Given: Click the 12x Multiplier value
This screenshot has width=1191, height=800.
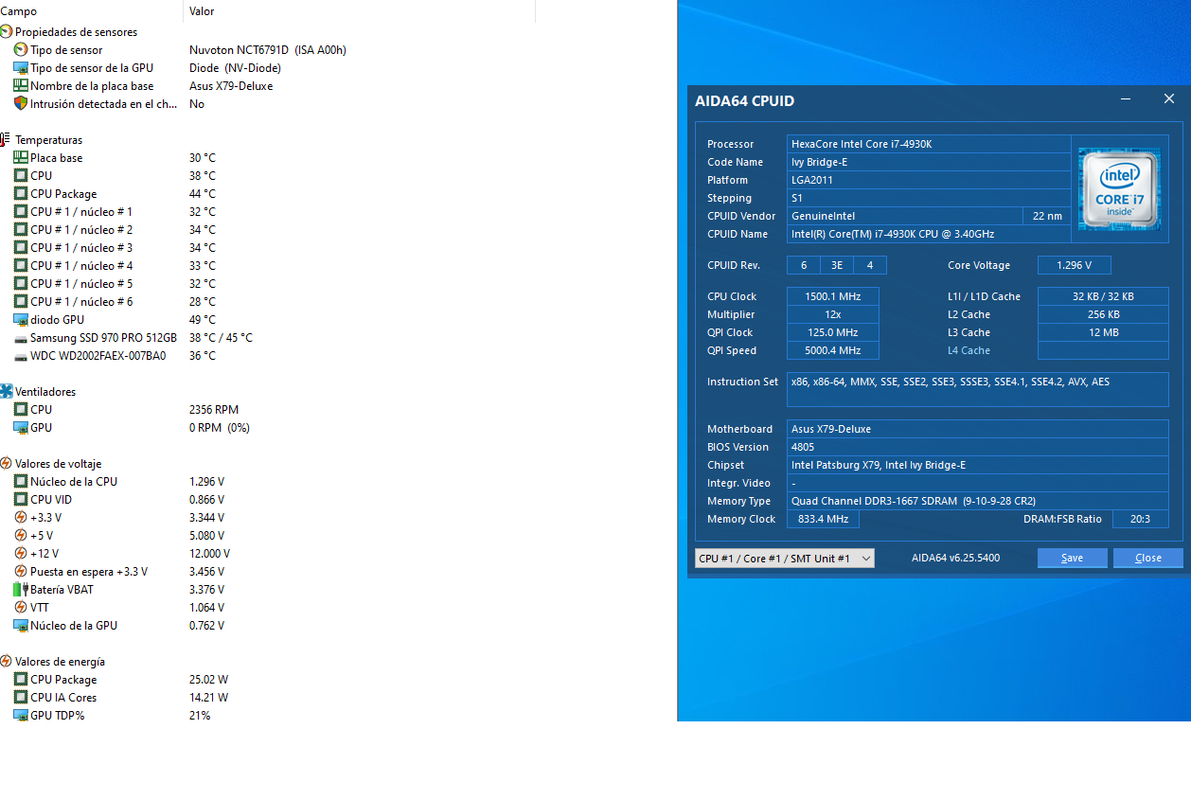Looking at the screenshot, I should (x=833, y=315).
